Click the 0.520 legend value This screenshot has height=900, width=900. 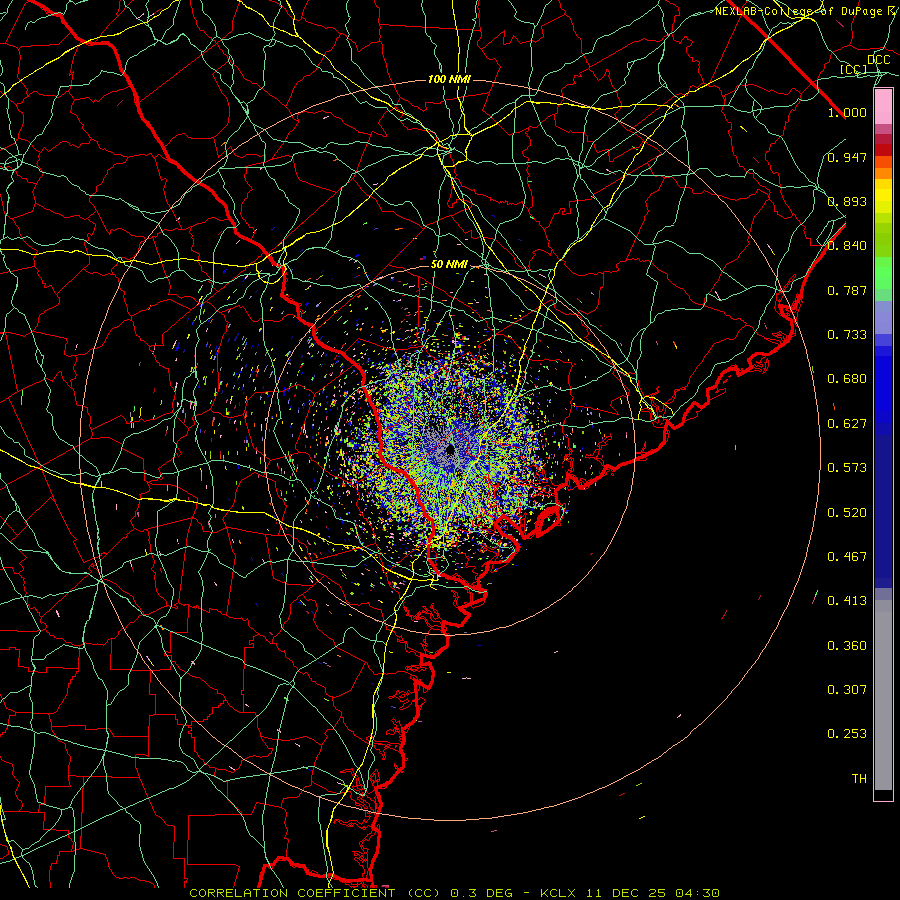tap(847, 513)
